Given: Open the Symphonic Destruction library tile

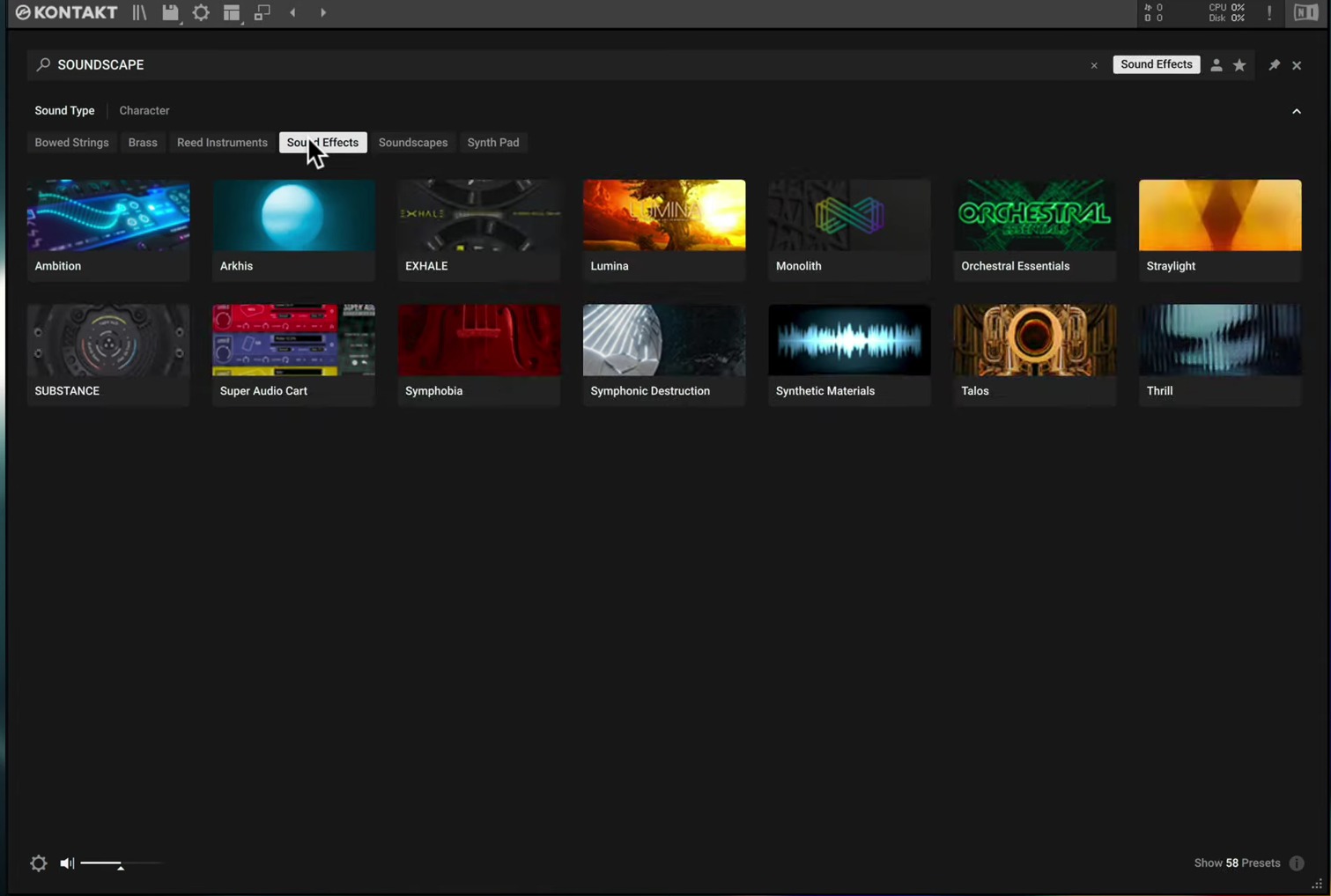Looking at the screenshot, I should 664,355.
